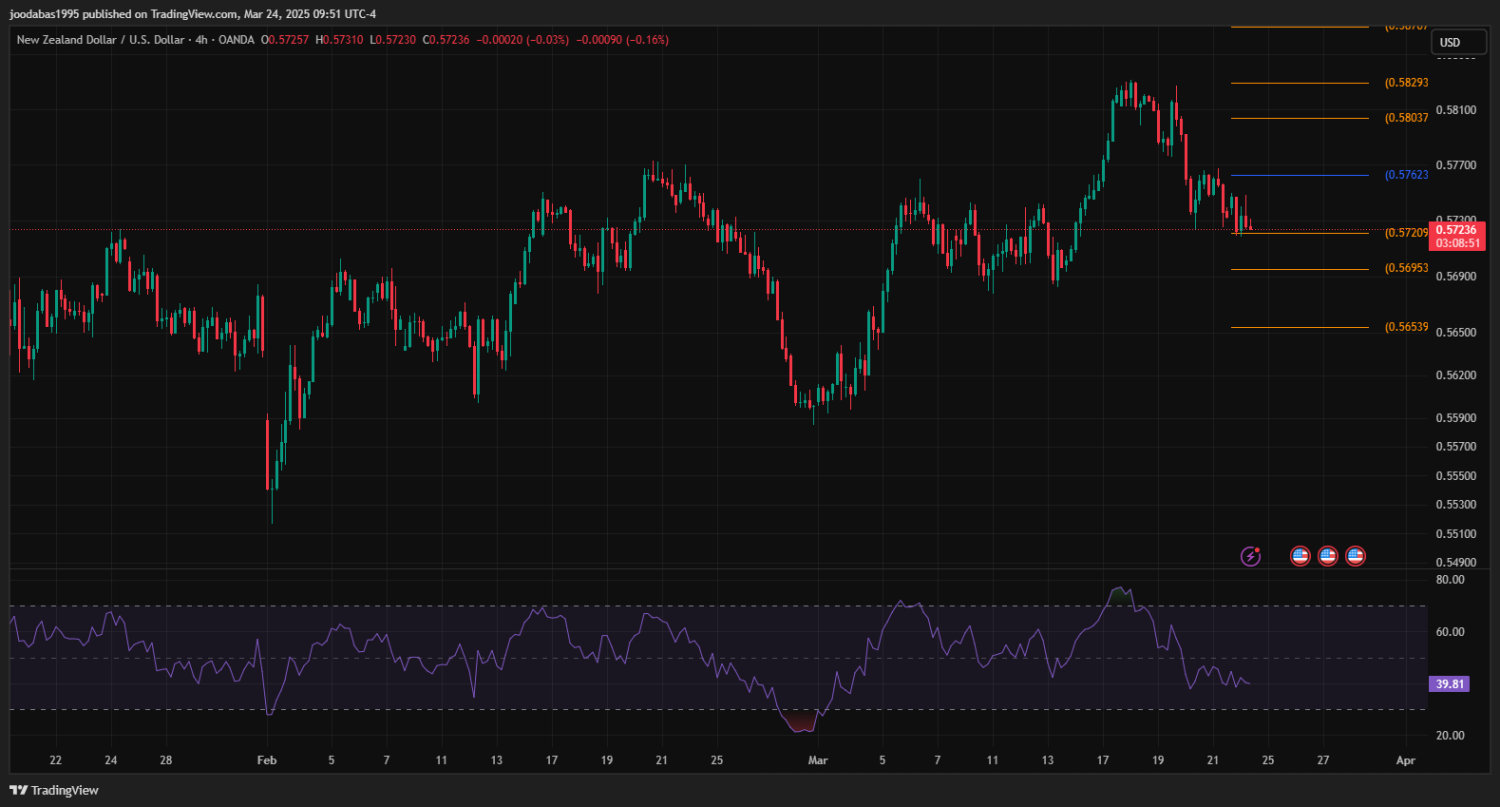The width and height of the screenshot is (1500, 807).
Task: Click the price axis label 0.57700
Action: coord(1456,164)
